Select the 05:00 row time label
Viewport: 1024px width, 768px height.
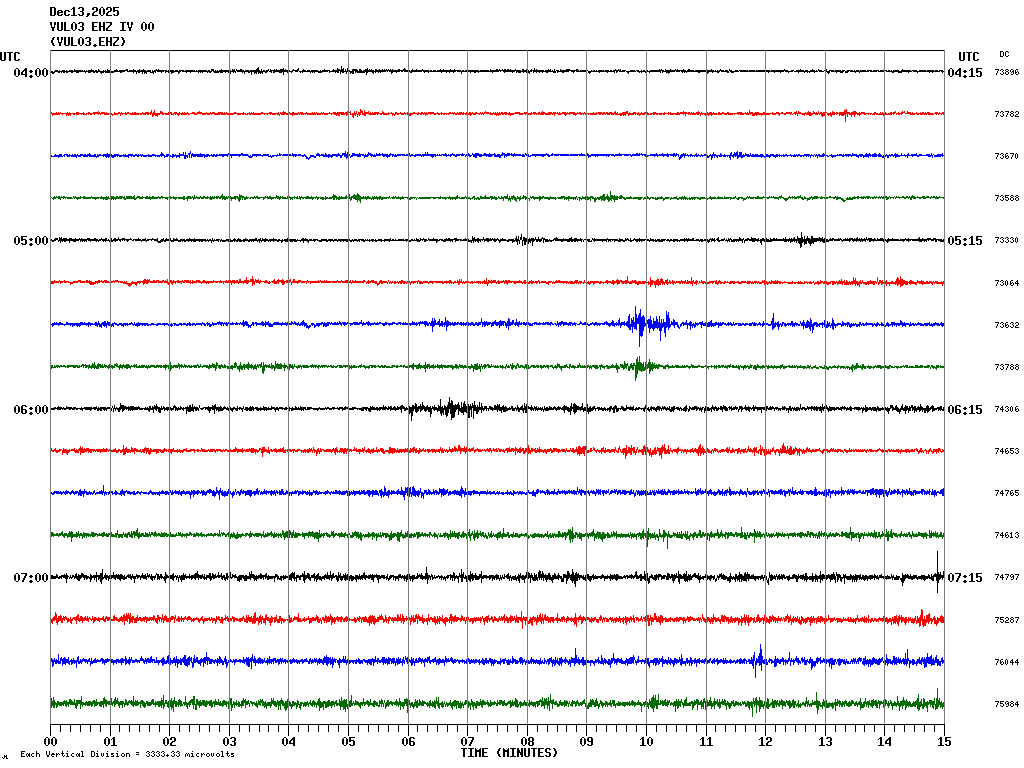pos(30,241)
